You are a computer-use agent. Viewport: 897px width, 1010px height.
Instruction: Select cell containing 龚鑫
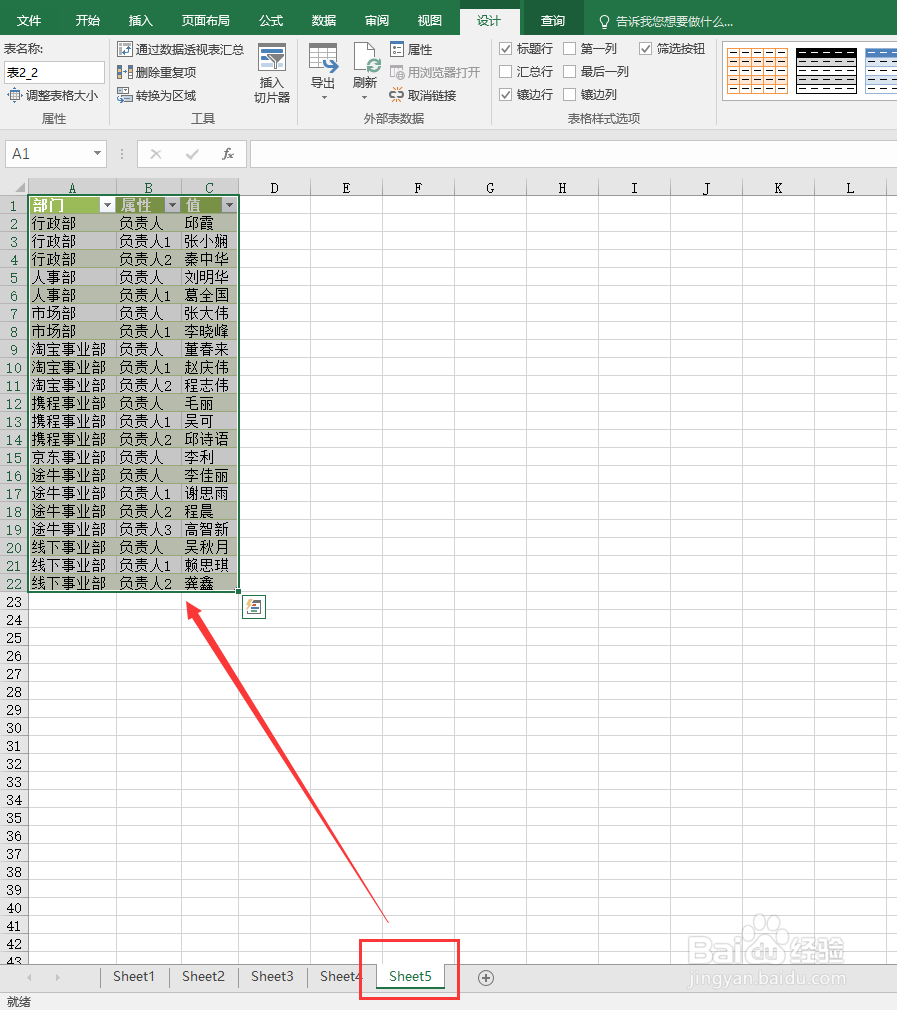click(x=210, y=583)
